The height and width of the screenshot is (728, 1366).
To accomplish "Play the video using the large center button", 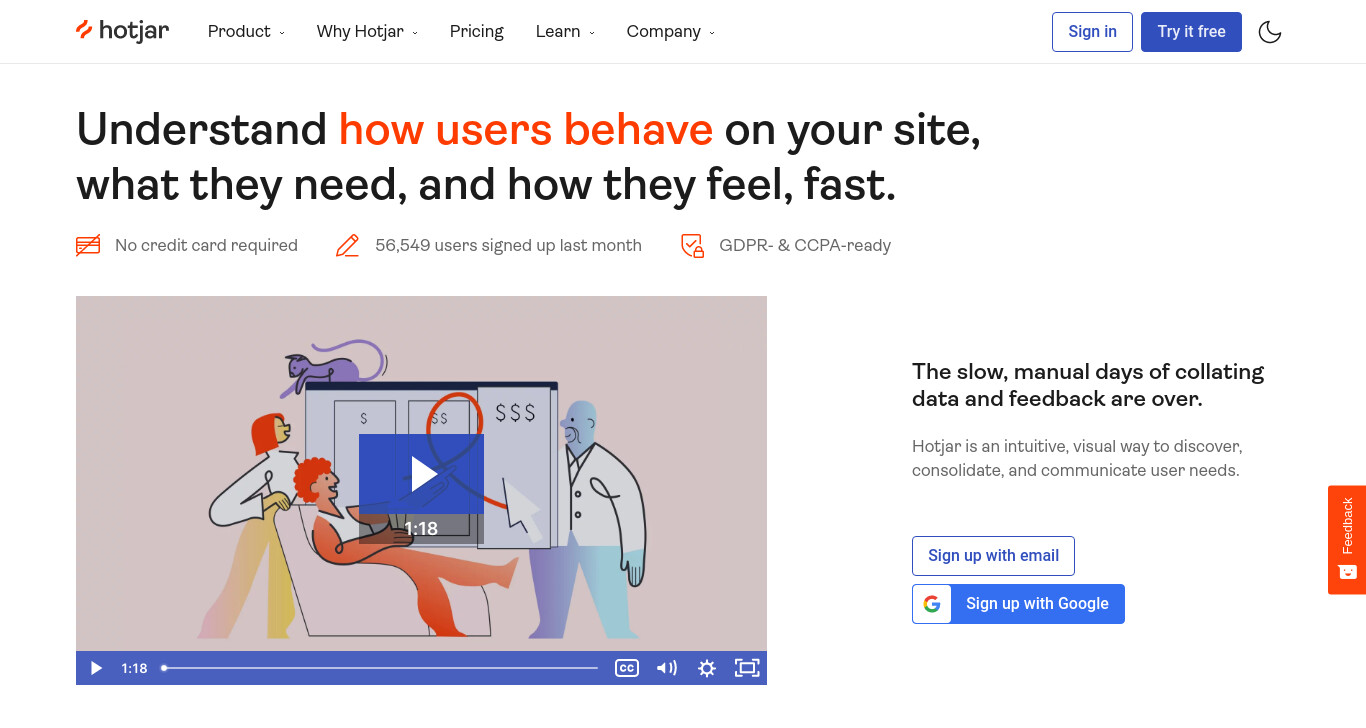I will (x=421, y=474).
